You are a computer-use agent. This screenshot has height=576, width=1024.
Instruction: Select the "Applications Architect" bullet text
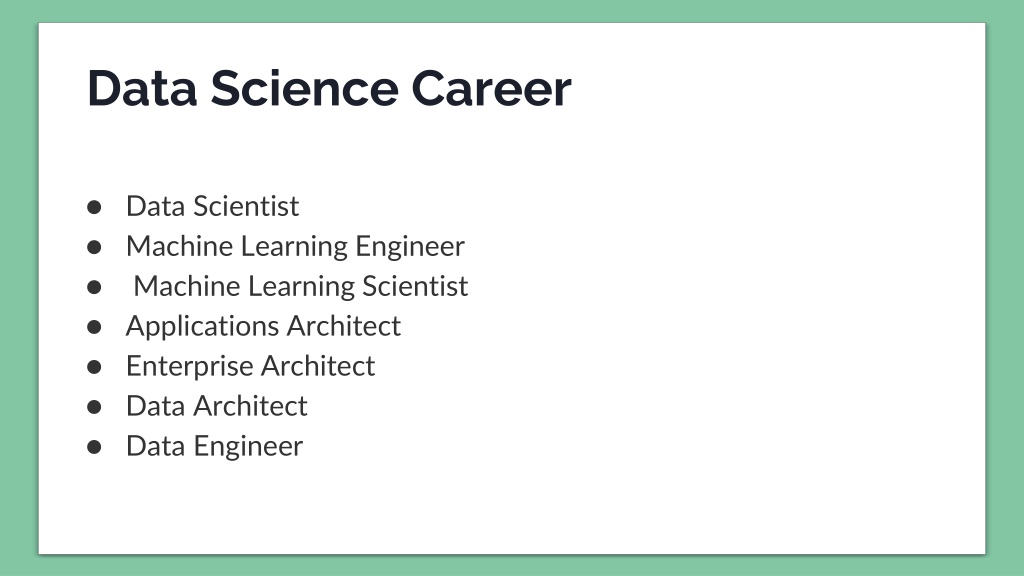263,327
